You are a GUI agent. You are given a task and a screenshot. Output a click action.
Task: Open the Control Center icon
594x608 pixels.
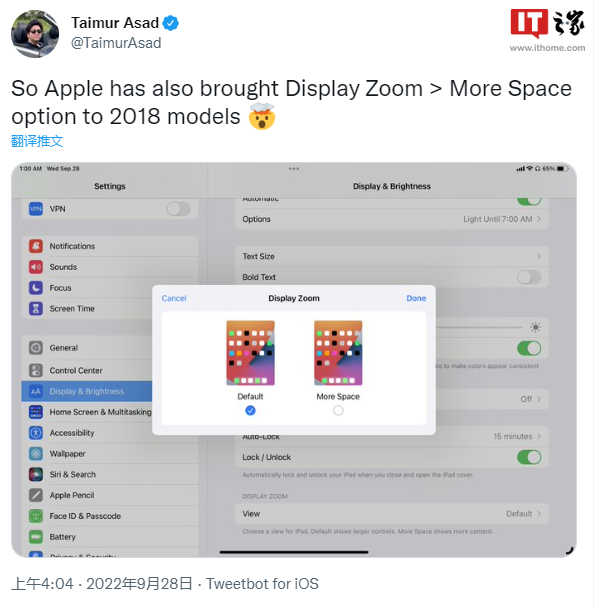point(36,370)
